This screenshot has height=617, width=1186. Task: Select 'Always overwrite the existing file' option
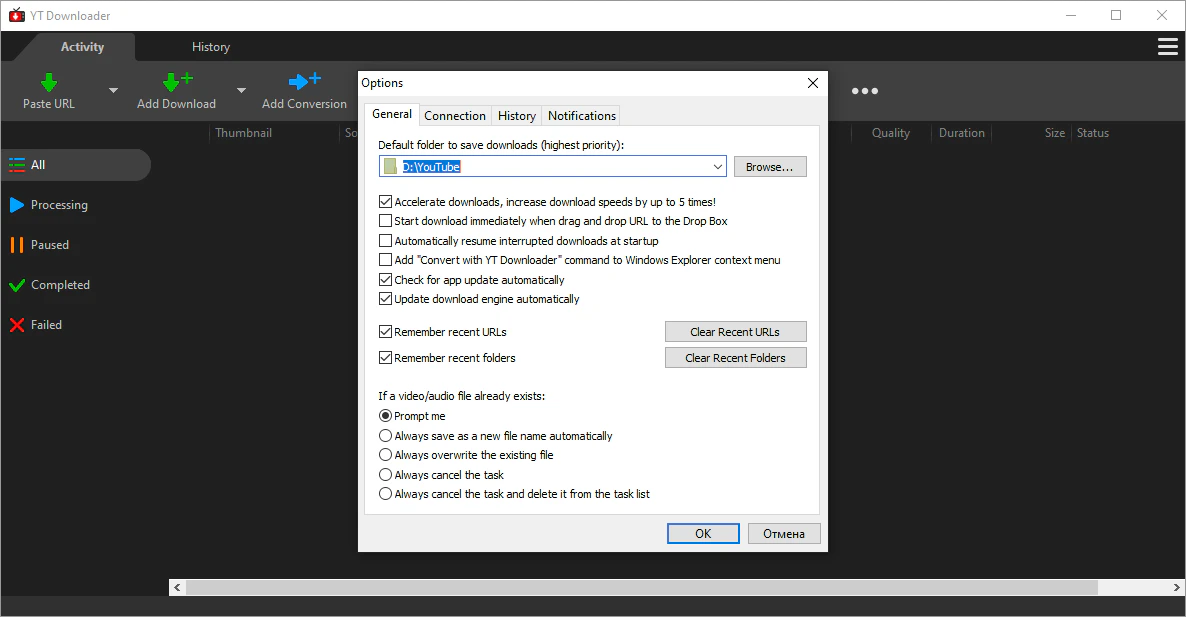pyautogui.click(x=386, y=454)
